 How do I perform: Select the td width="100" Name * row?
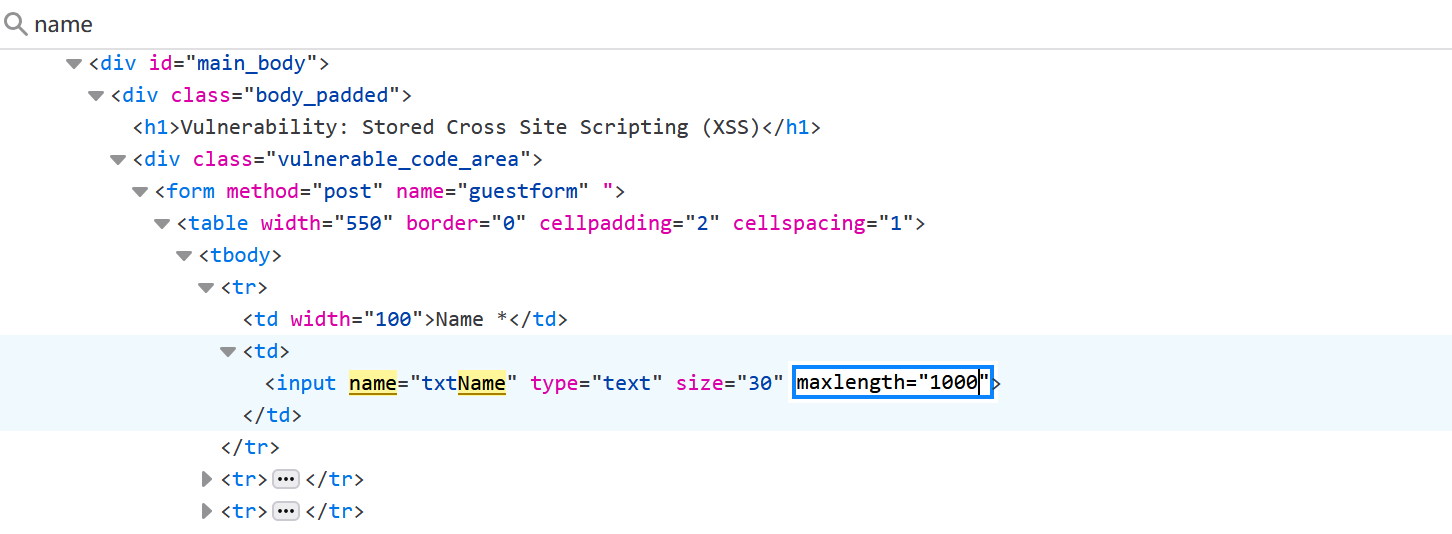click(405, 320)
